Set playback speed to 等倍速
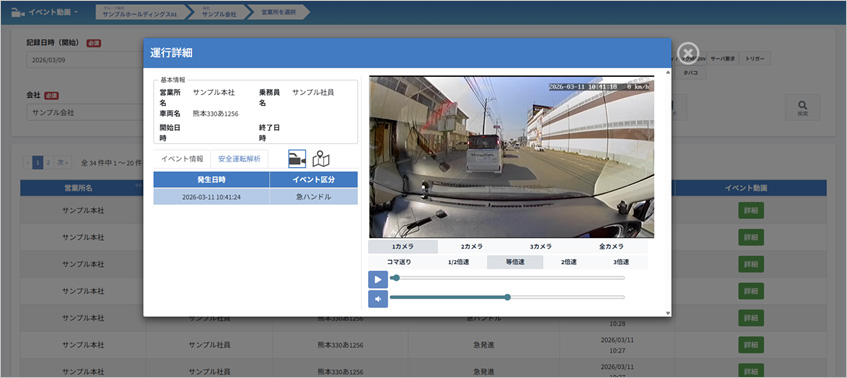This screenshot has height=378, width=847. [x=515, y=262]
